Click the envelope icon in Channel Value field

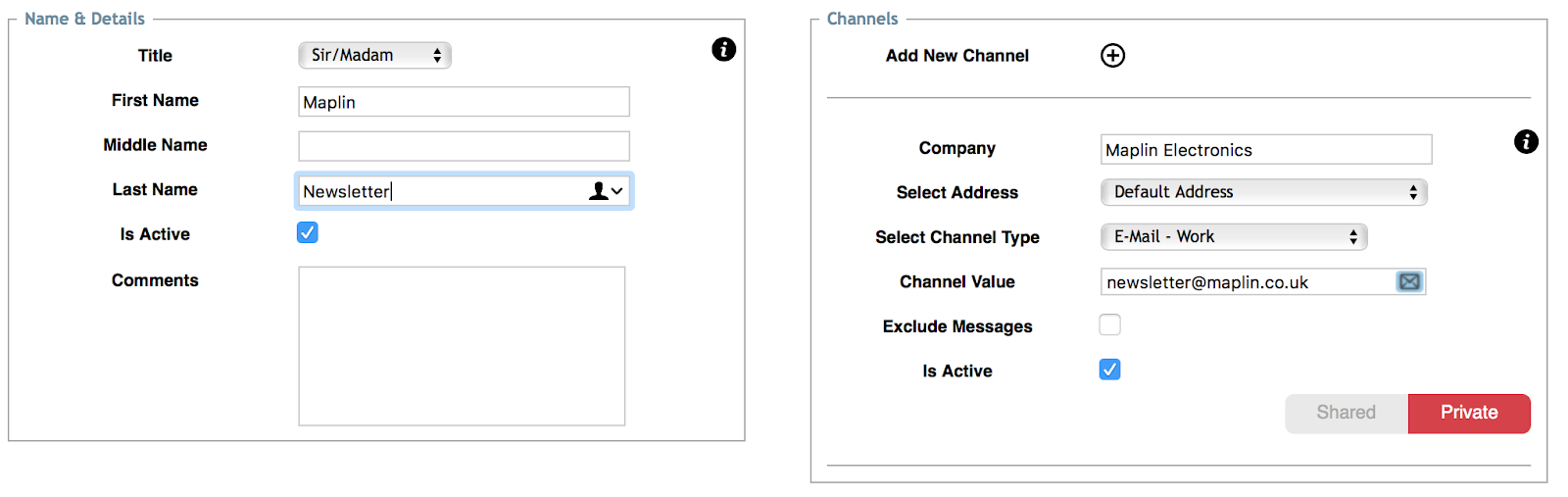click(1409, 282)
